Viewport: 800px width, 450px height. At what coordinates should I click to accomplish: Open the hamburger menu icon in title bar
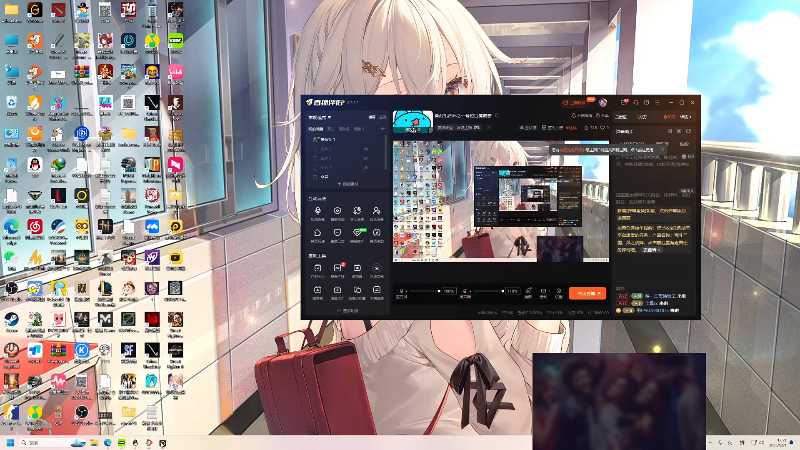point(657,103)
